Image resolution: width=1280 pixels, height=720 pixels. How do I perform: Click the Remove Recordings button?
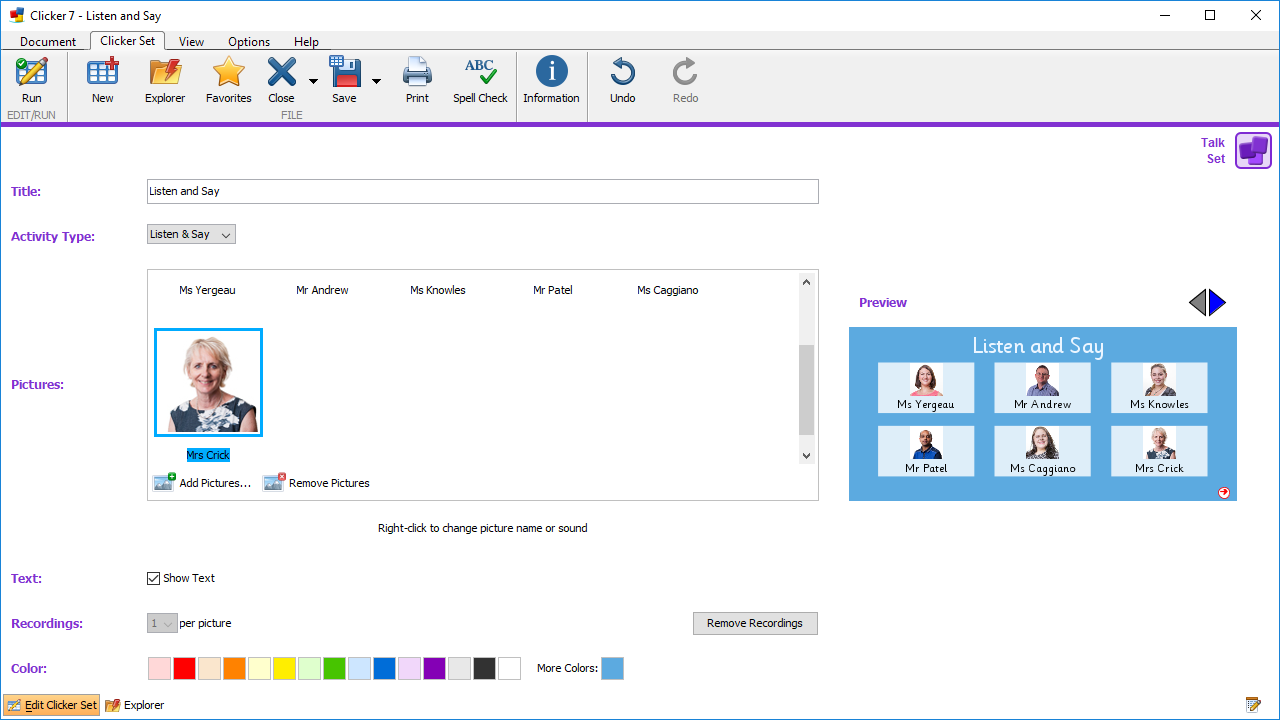[x=755, y=623]
